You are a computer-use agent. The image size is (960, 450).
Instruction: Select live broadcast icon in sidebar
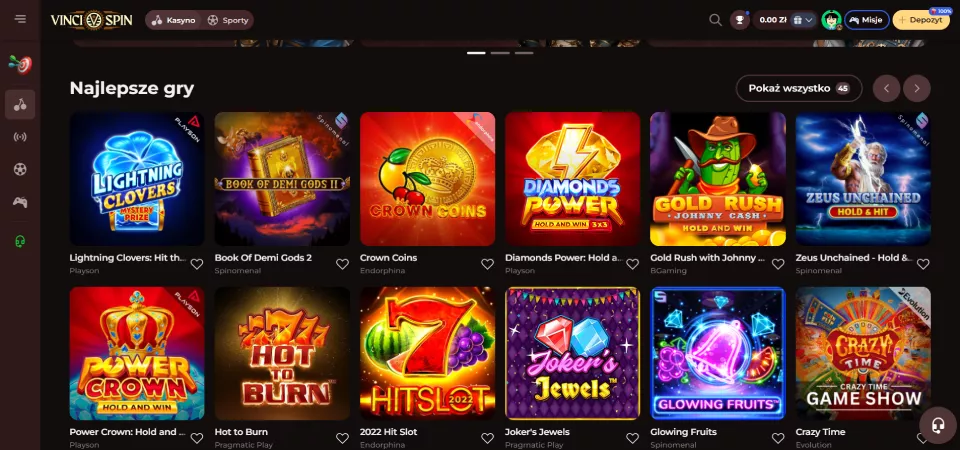20,137
